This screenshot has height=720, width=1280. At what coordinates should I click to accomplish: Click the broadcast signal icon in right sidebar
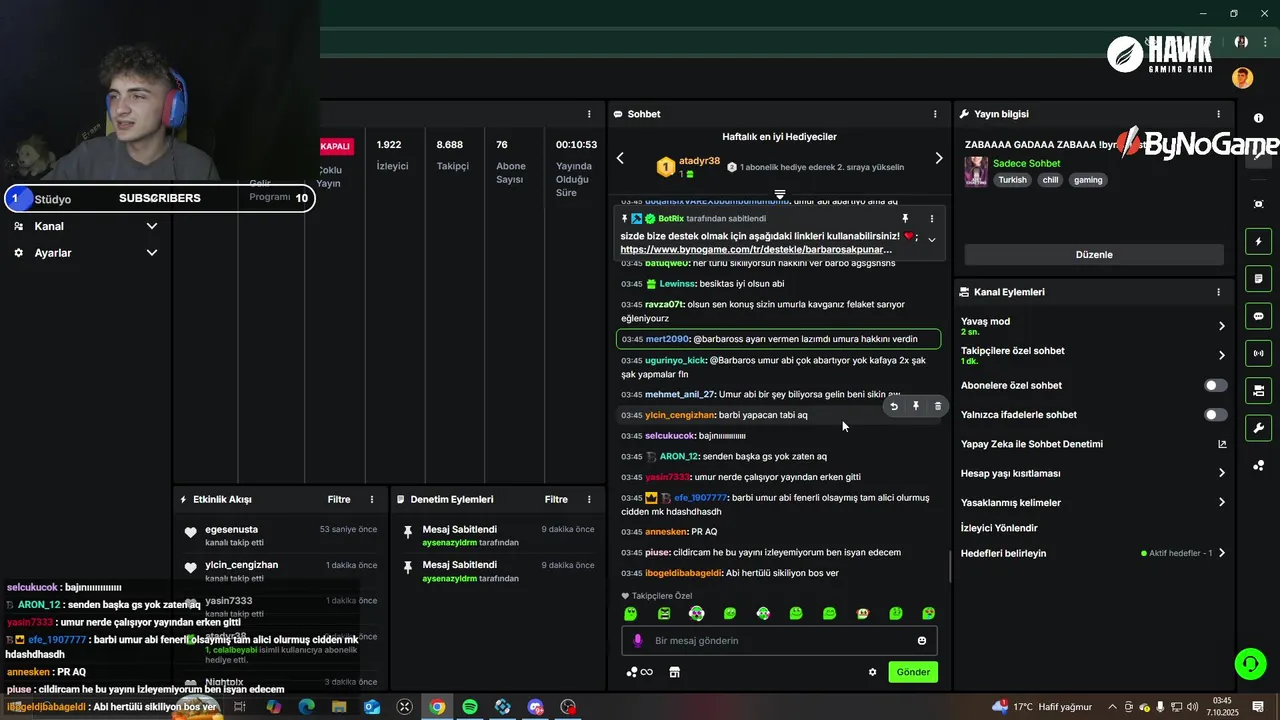tap(1259, 353)
